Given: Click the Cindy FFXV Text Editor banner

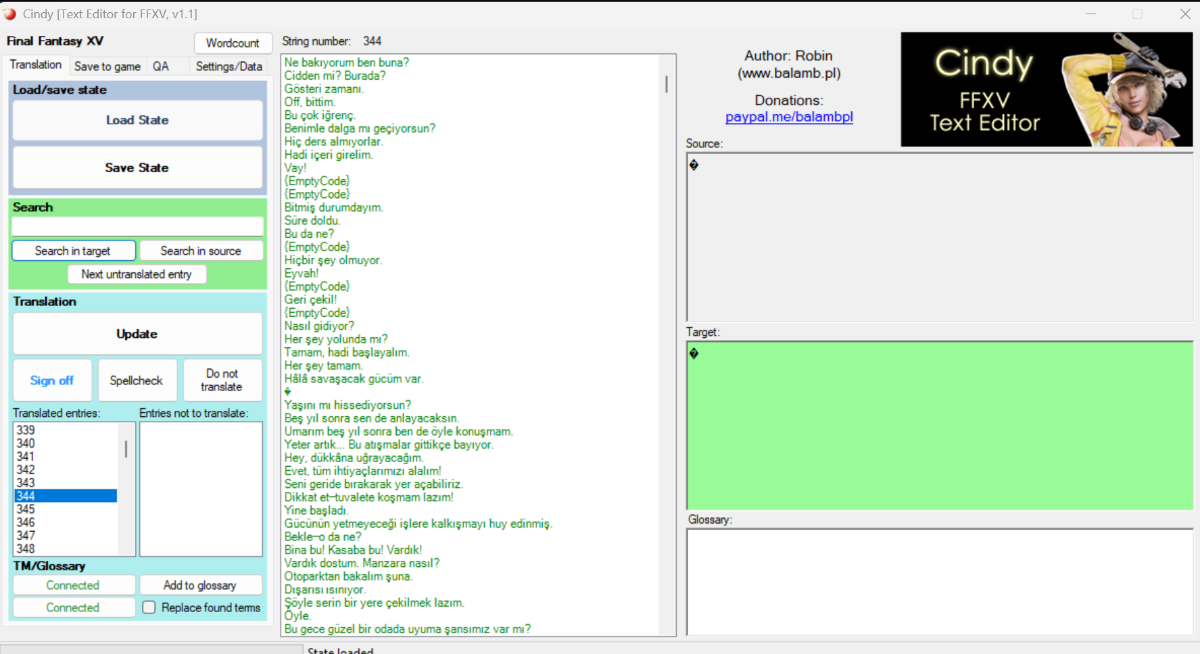Looking at the screenshot, I should 1046,90.
